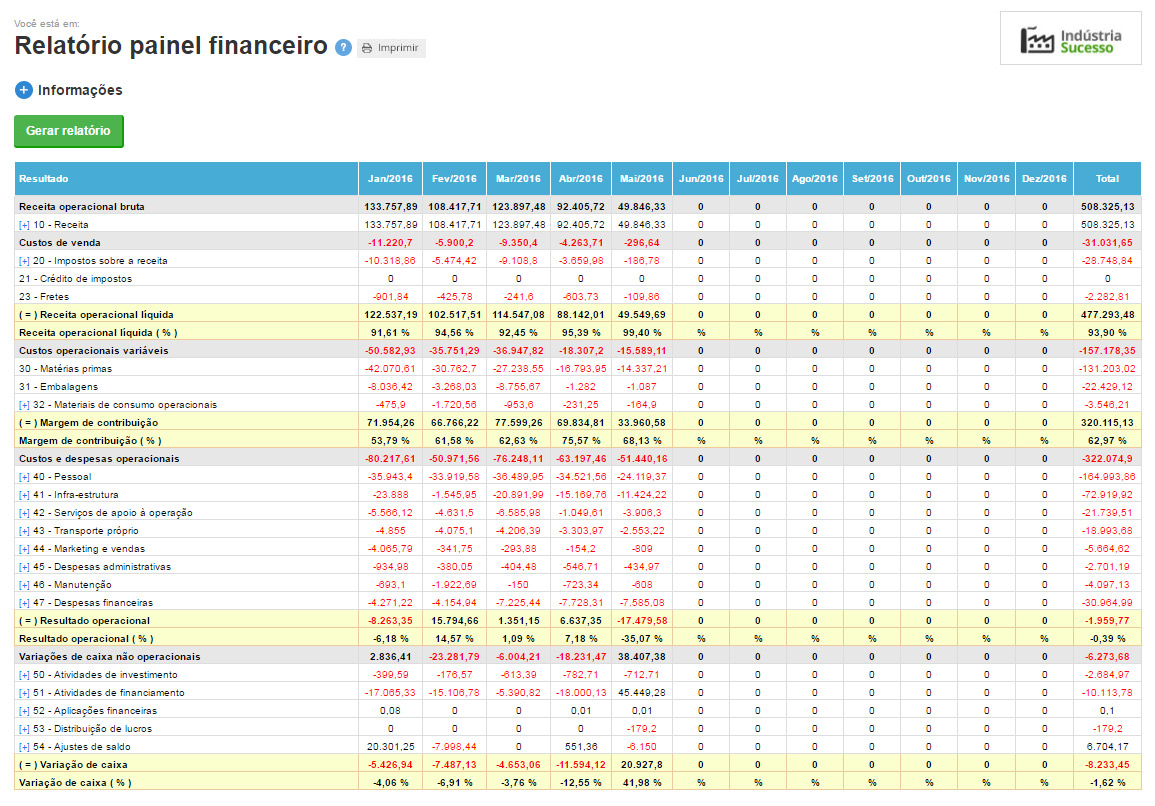Click the Jan/2016 column header
The height and width of the screenshot is (806, 1155).
pyautogui.click(x=390, y=179)
